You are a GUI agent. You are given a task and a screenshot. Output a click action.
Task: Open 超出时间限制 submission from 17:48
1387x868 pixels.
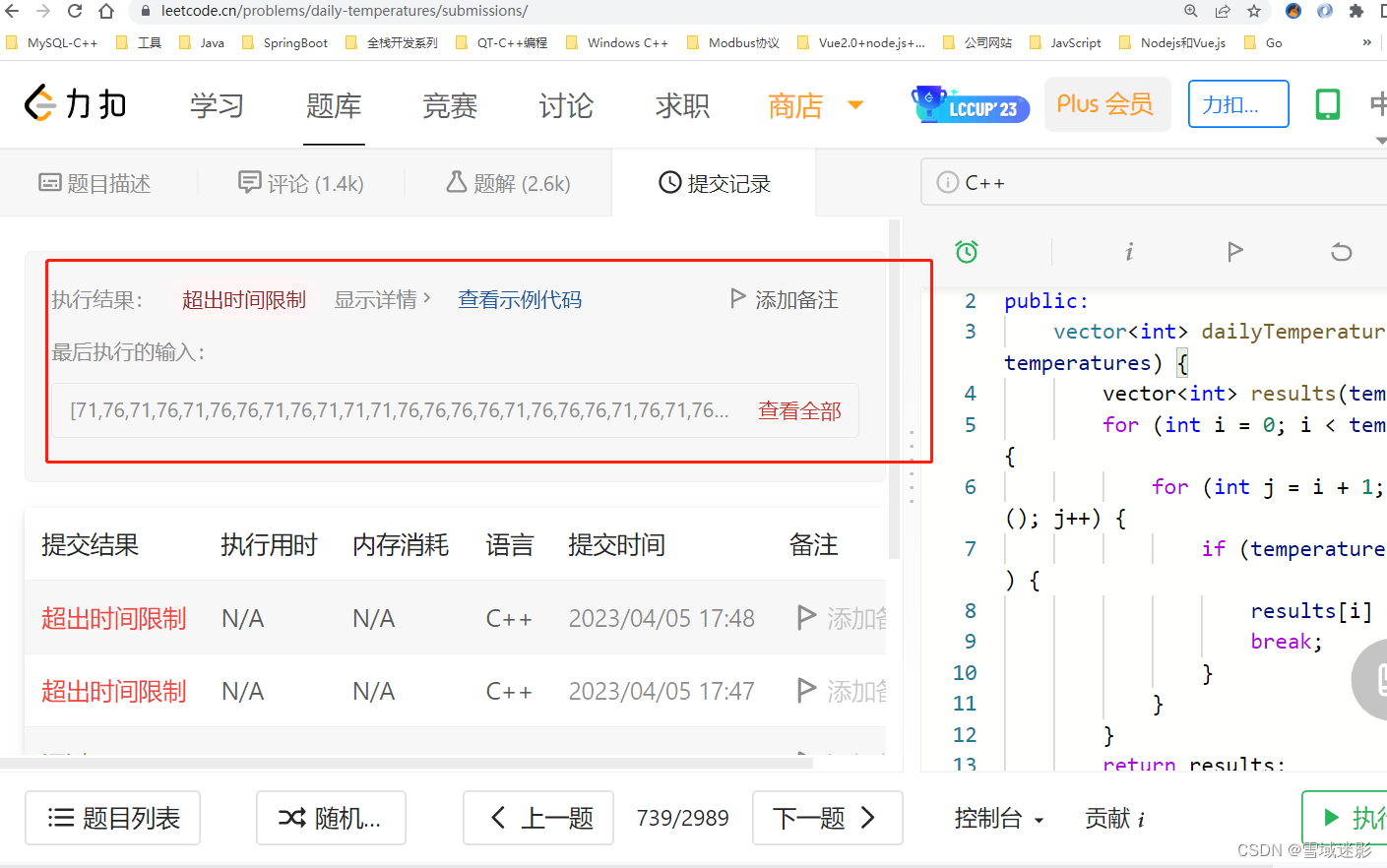[x=114, y=618]
